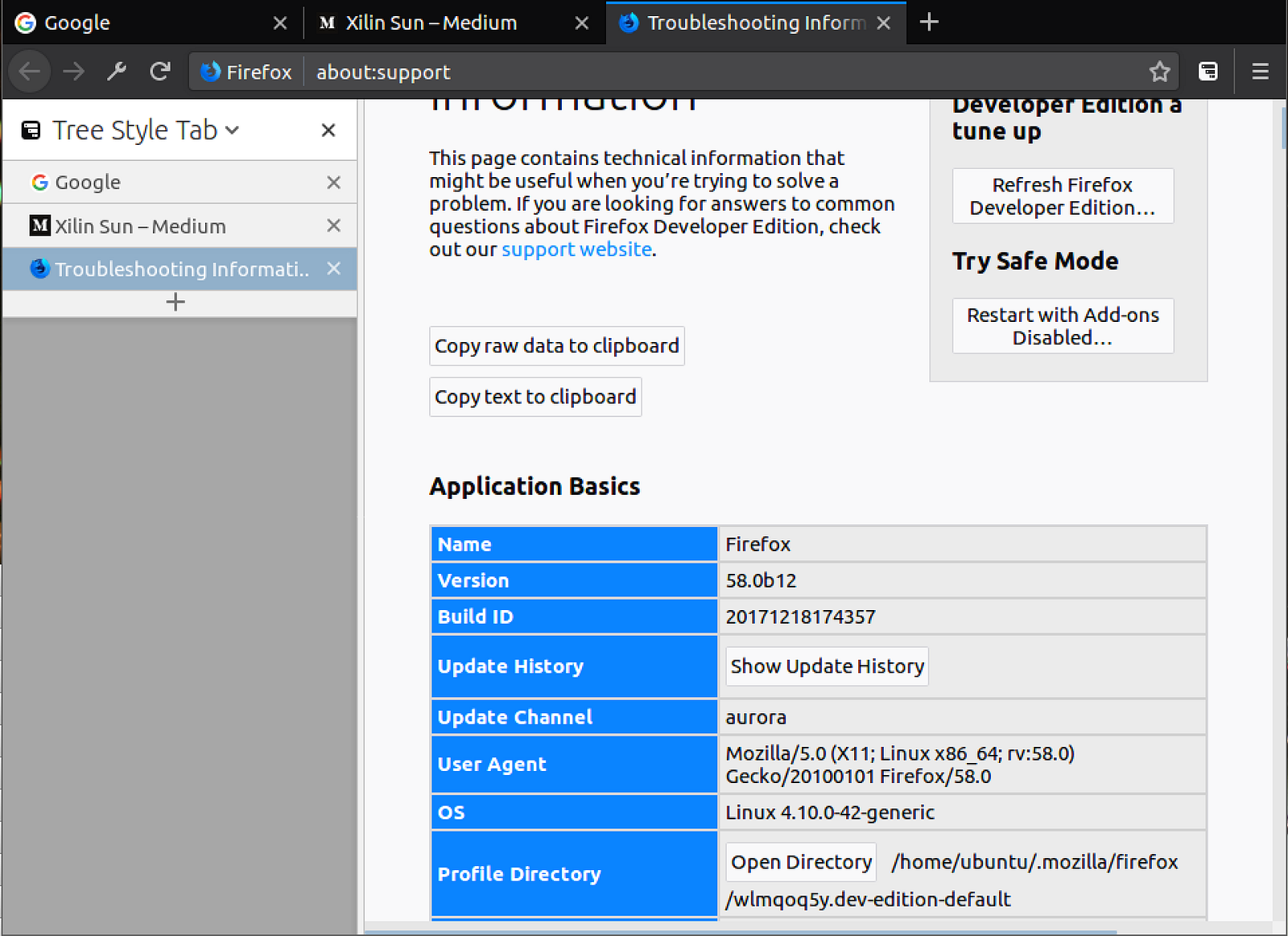Click the page vertical scrollbar thumb
This screenshot has height=936, width=1288.
(1282, 127)
